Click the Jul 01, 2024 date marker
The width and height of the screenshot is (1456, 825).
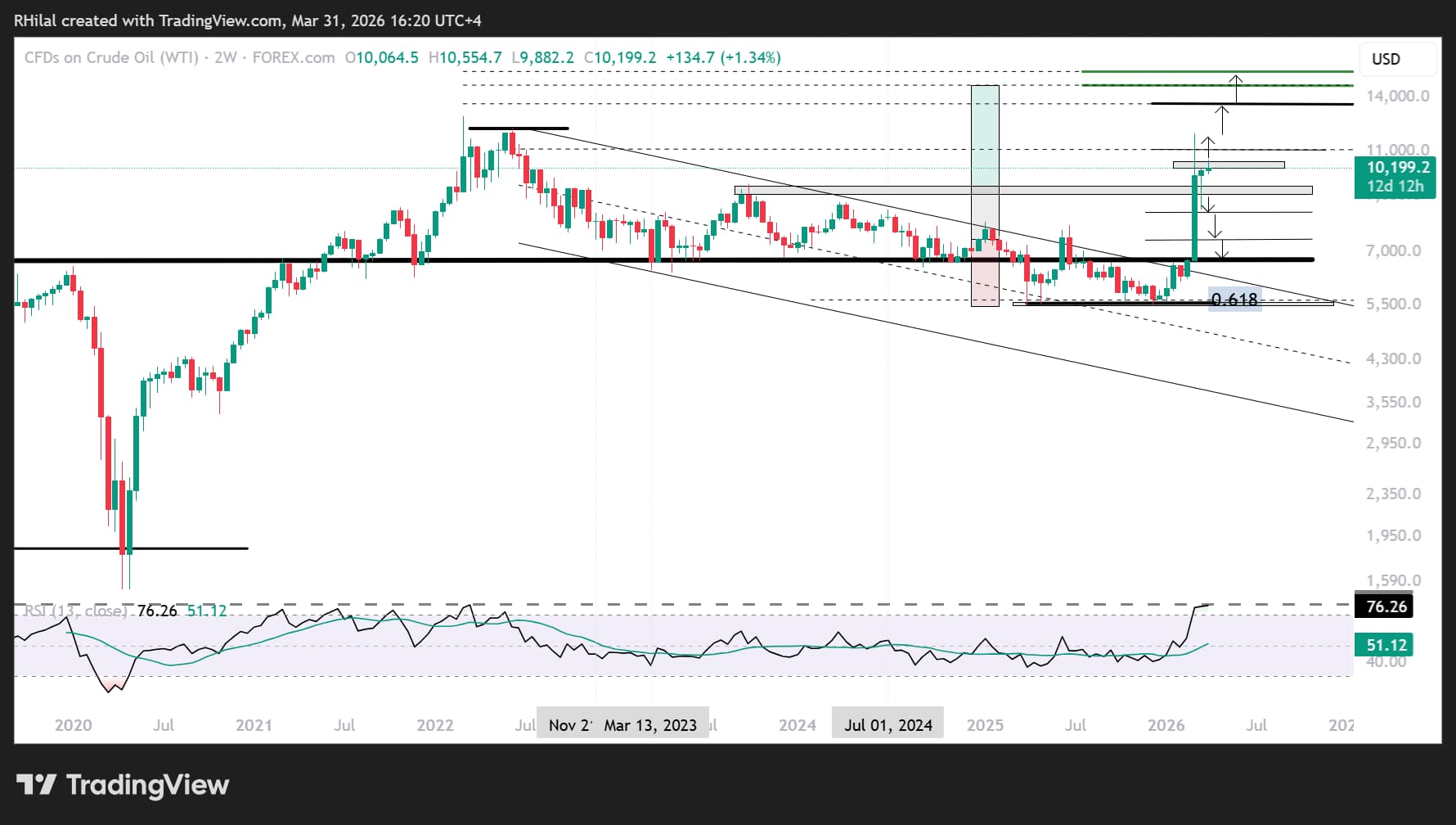coord(888,725)
